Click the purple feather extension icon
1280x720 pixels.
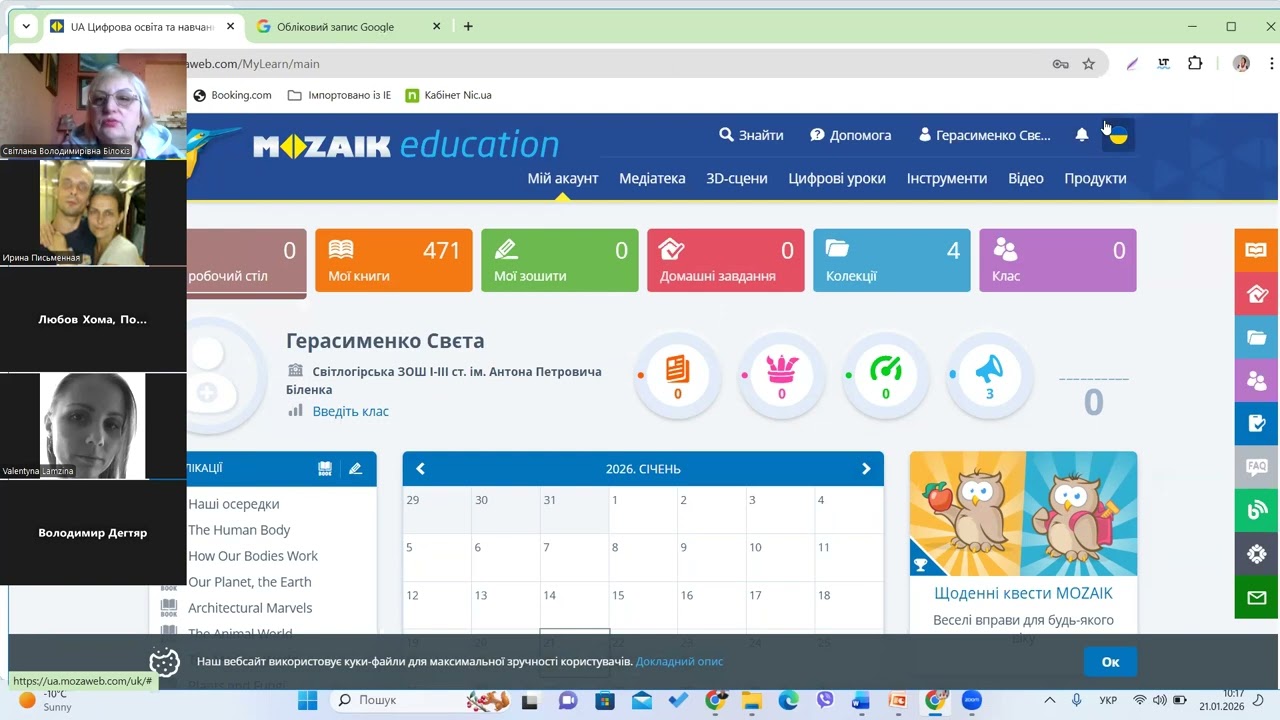click(x=1132, y=64)
